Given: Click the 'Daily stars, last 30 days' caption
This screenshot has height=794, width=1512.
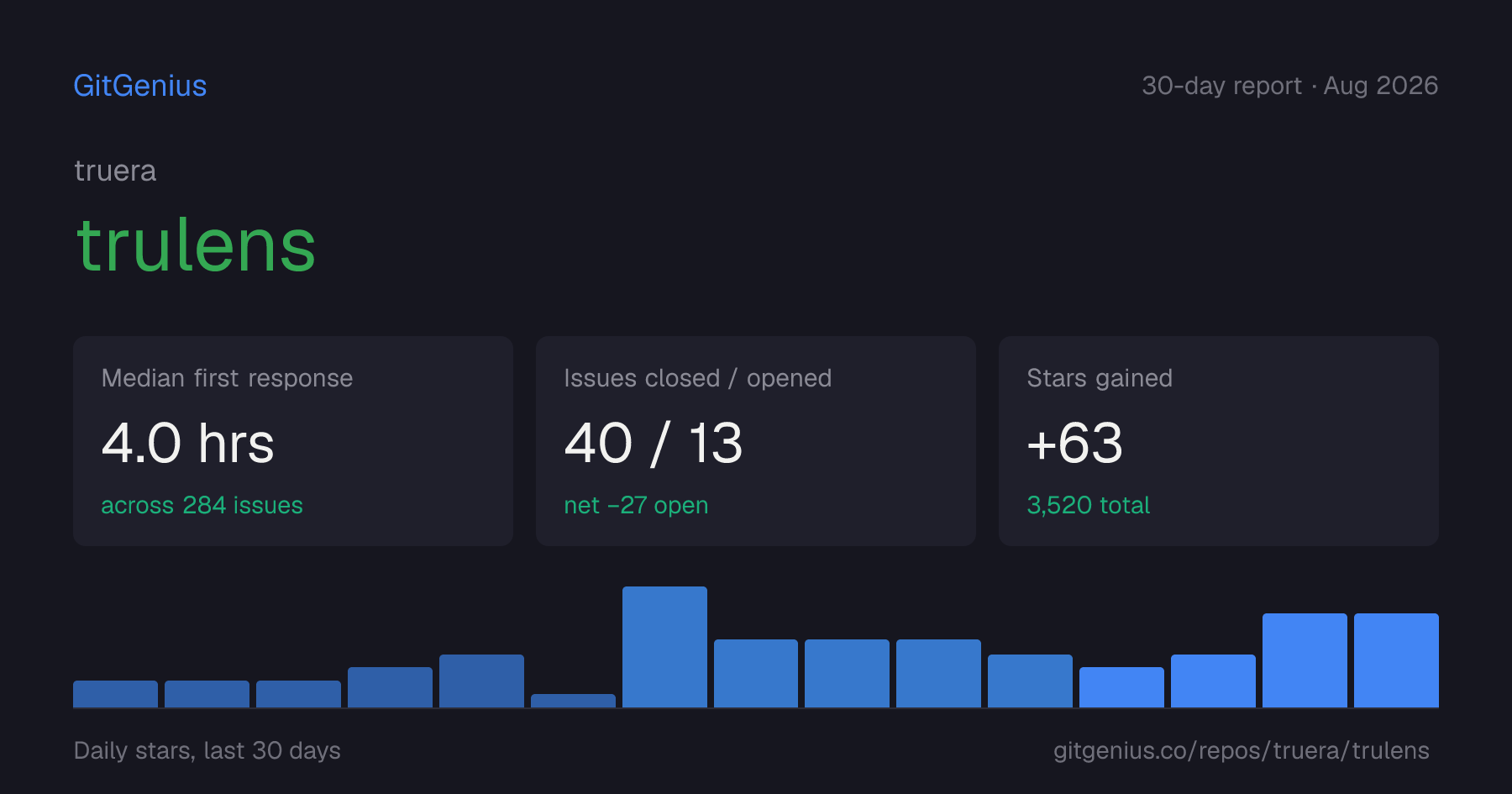Looking at the screenshot, I should click(x=207, y=750).
